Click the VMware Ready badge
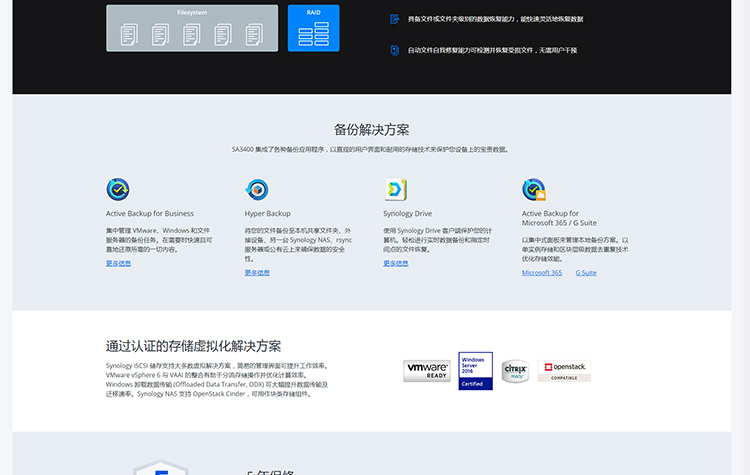 427,371
